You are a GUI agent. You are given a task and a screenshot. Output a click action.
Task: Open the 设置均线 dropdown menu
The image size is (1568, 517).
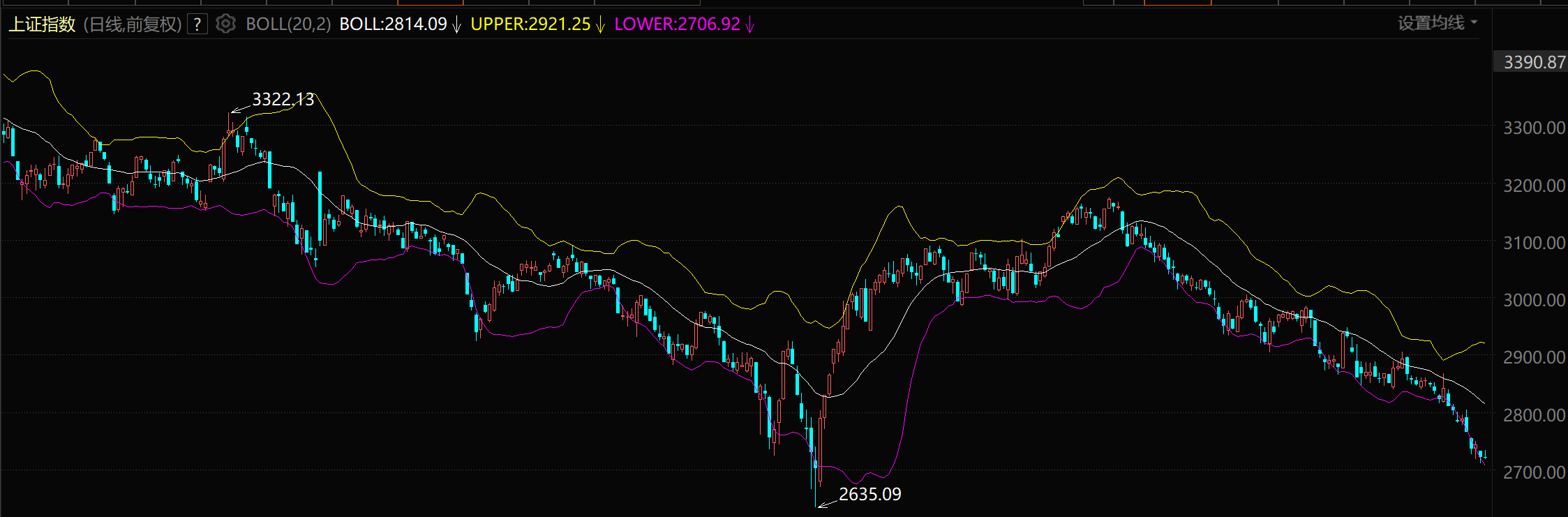point(1431,23)
